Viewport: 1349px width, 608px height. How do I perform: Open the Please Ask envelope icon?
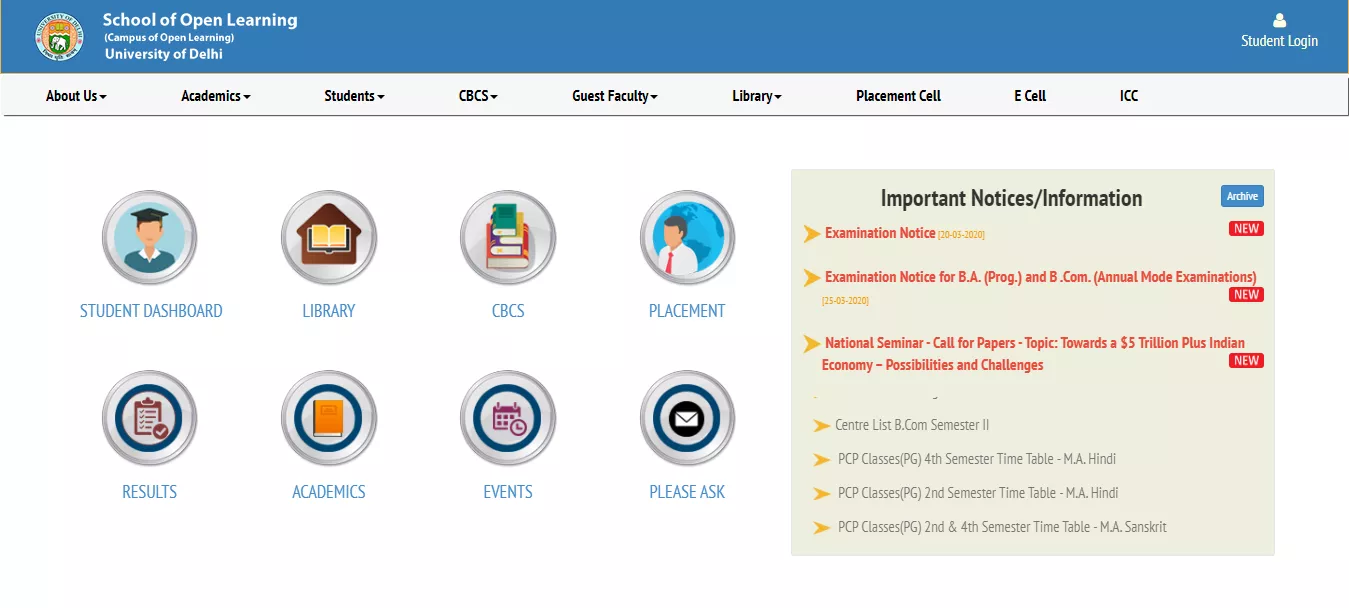(687, 418)
